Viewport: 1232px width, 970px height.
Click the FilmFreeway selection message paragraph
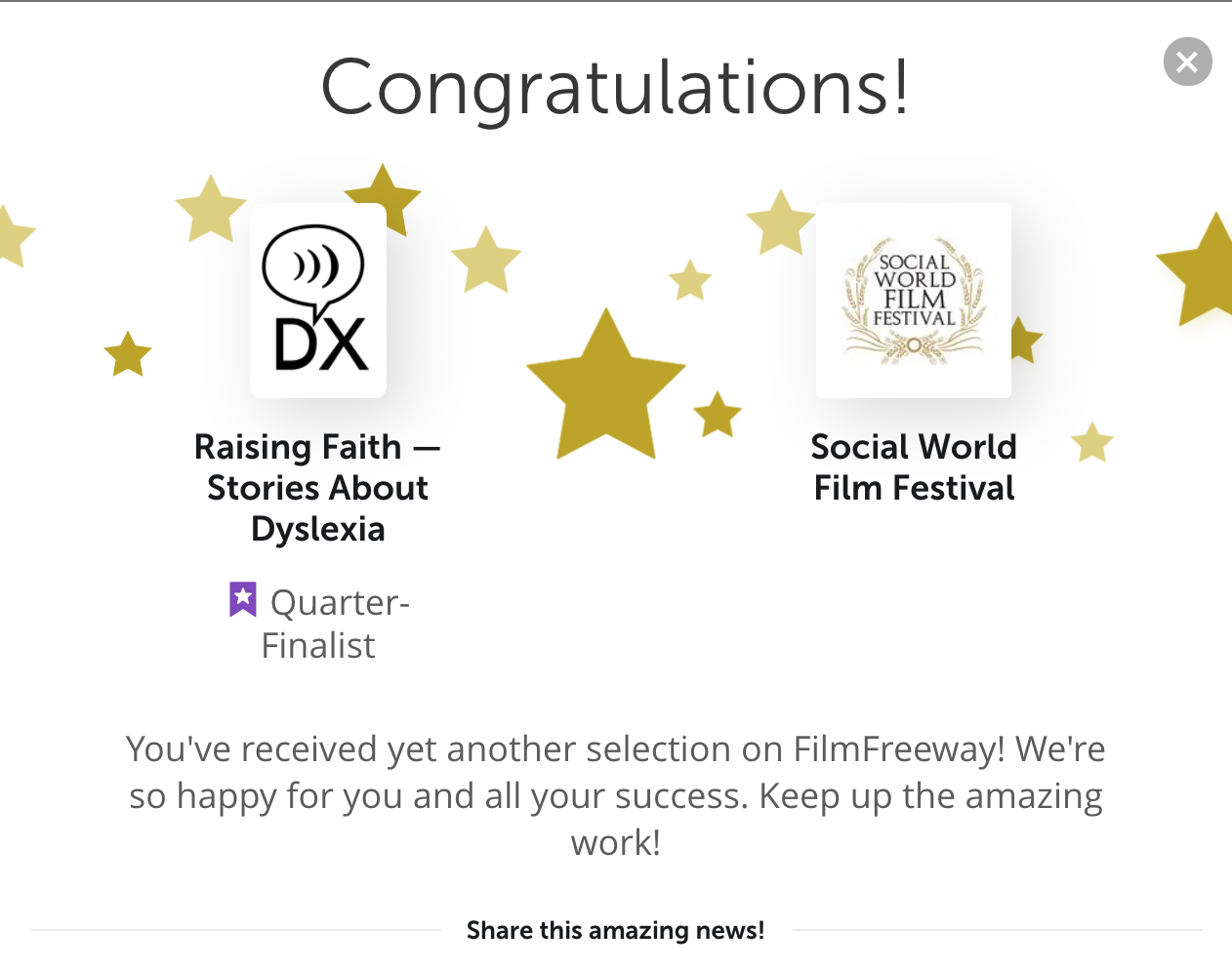coord(616,795)
